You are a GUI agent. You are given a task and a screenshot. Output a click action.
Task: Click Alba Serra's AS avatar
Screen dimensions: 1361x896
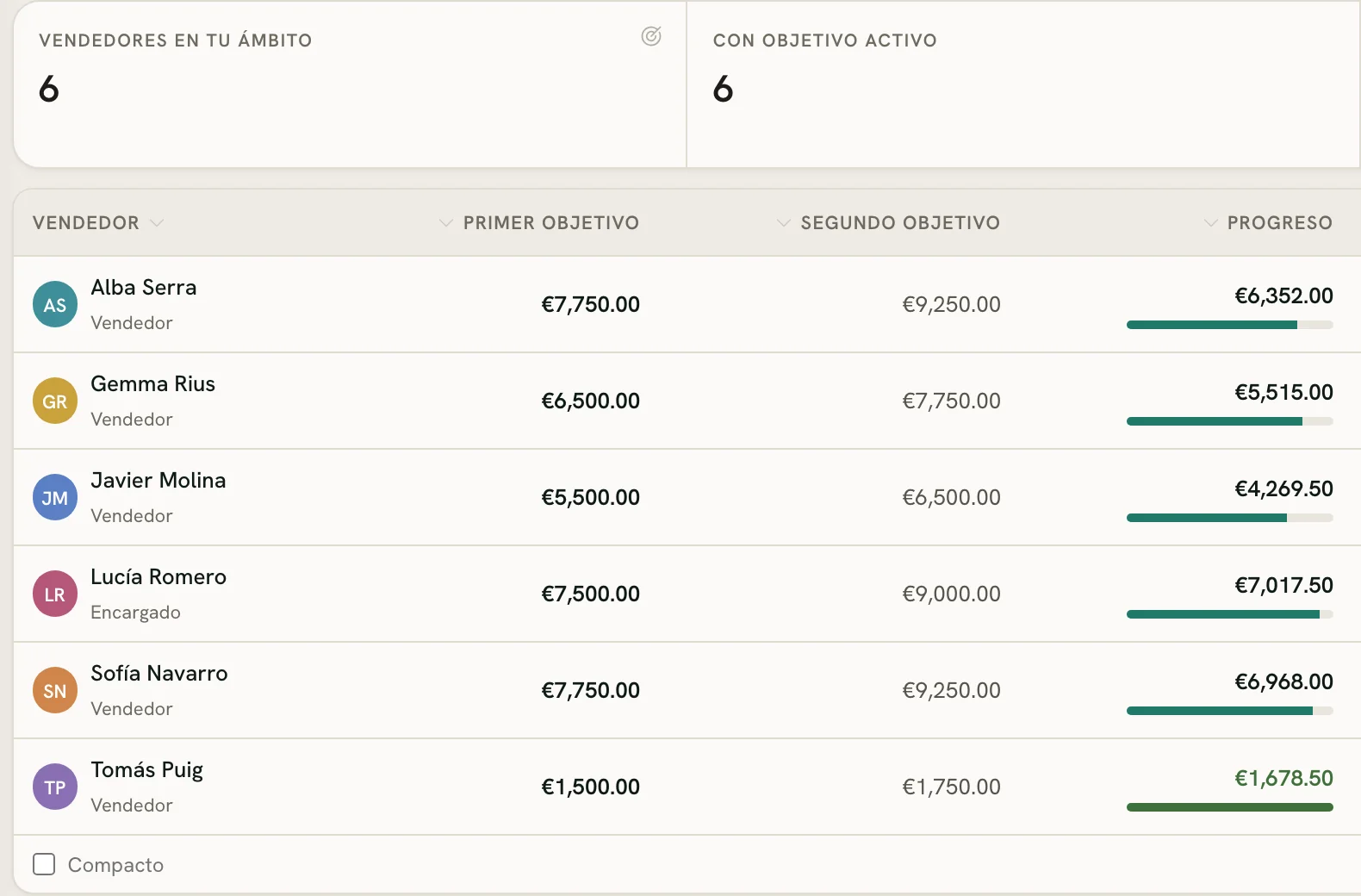pyautogui.click(x=55, y=304)
